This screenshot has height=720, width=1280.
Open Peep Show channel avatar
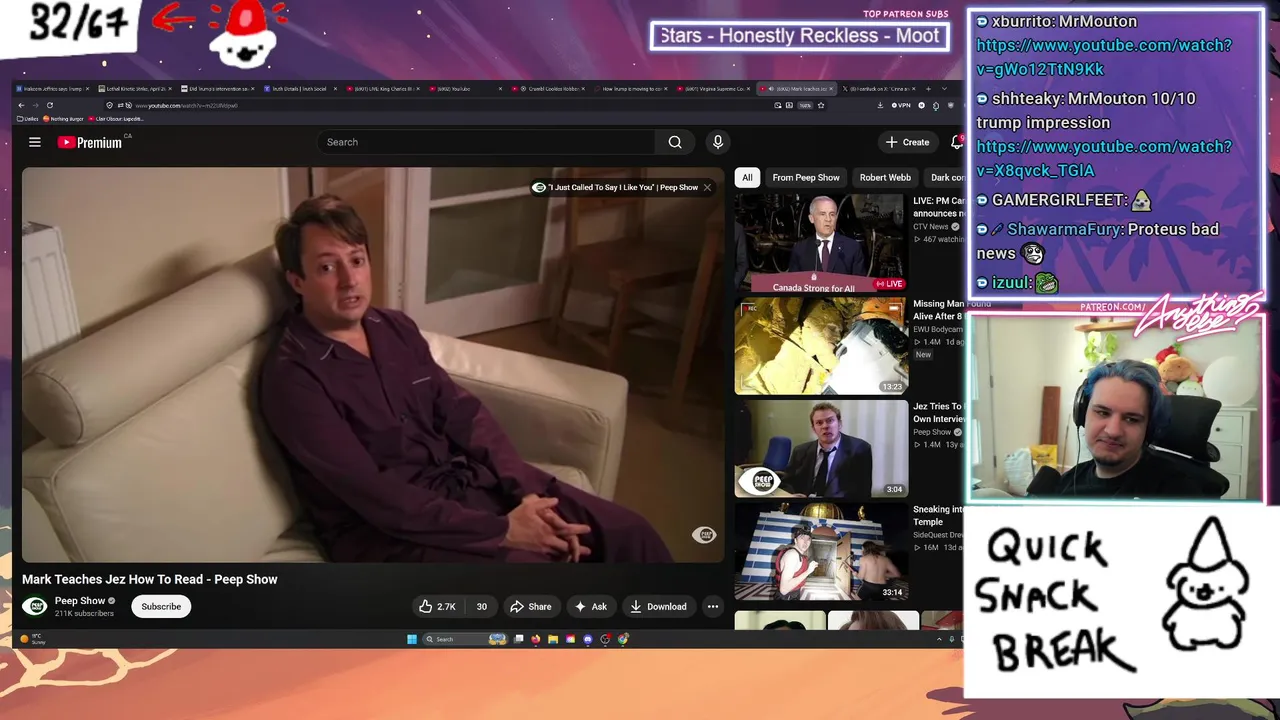click(x=35, y=606)
